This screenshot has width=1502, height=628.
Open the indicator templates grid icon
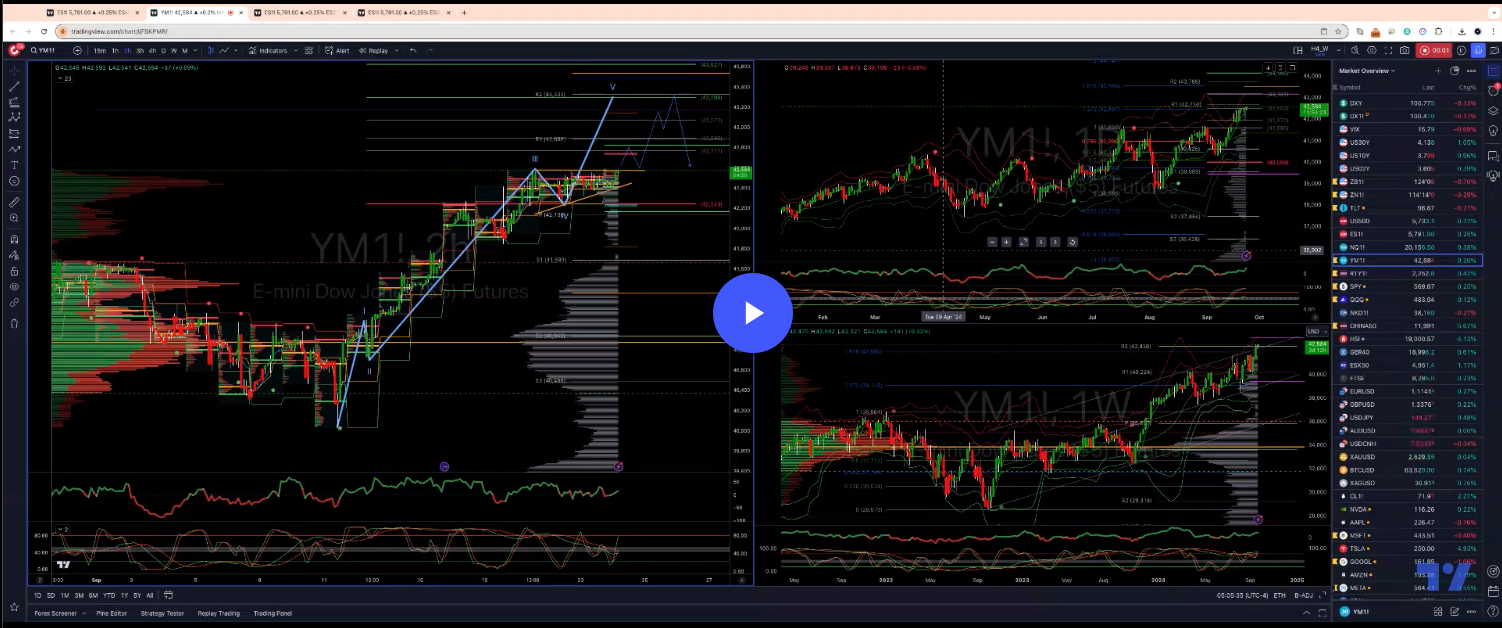(x=308, y=50)
